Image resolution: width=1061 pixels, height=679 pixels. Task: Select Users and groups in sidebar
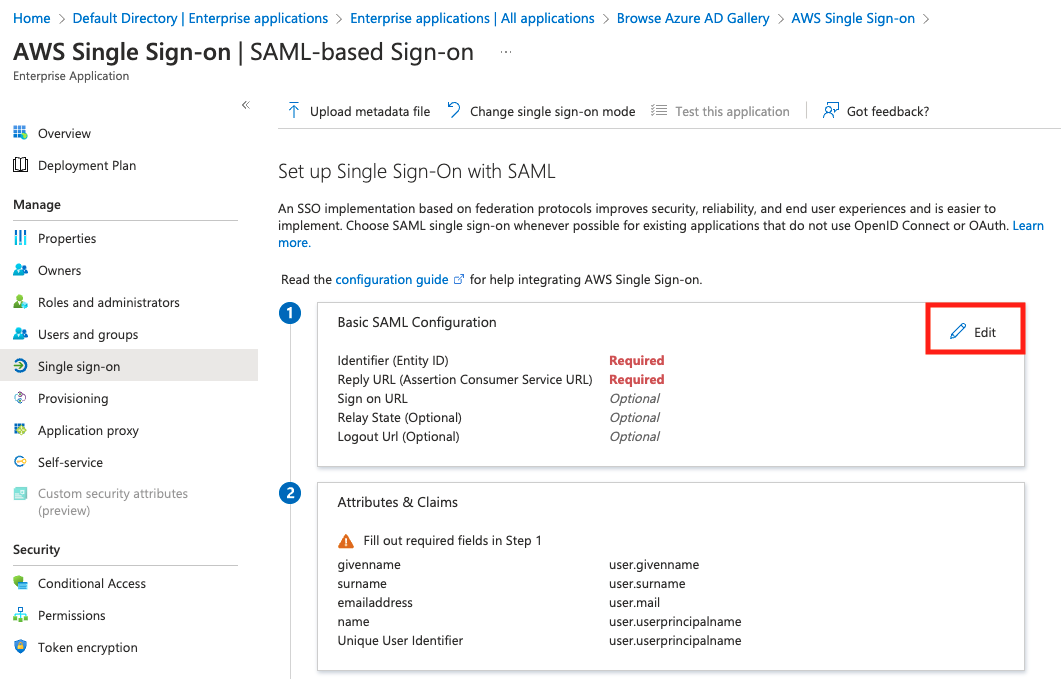pyautogui.click(x=88, y=334)
